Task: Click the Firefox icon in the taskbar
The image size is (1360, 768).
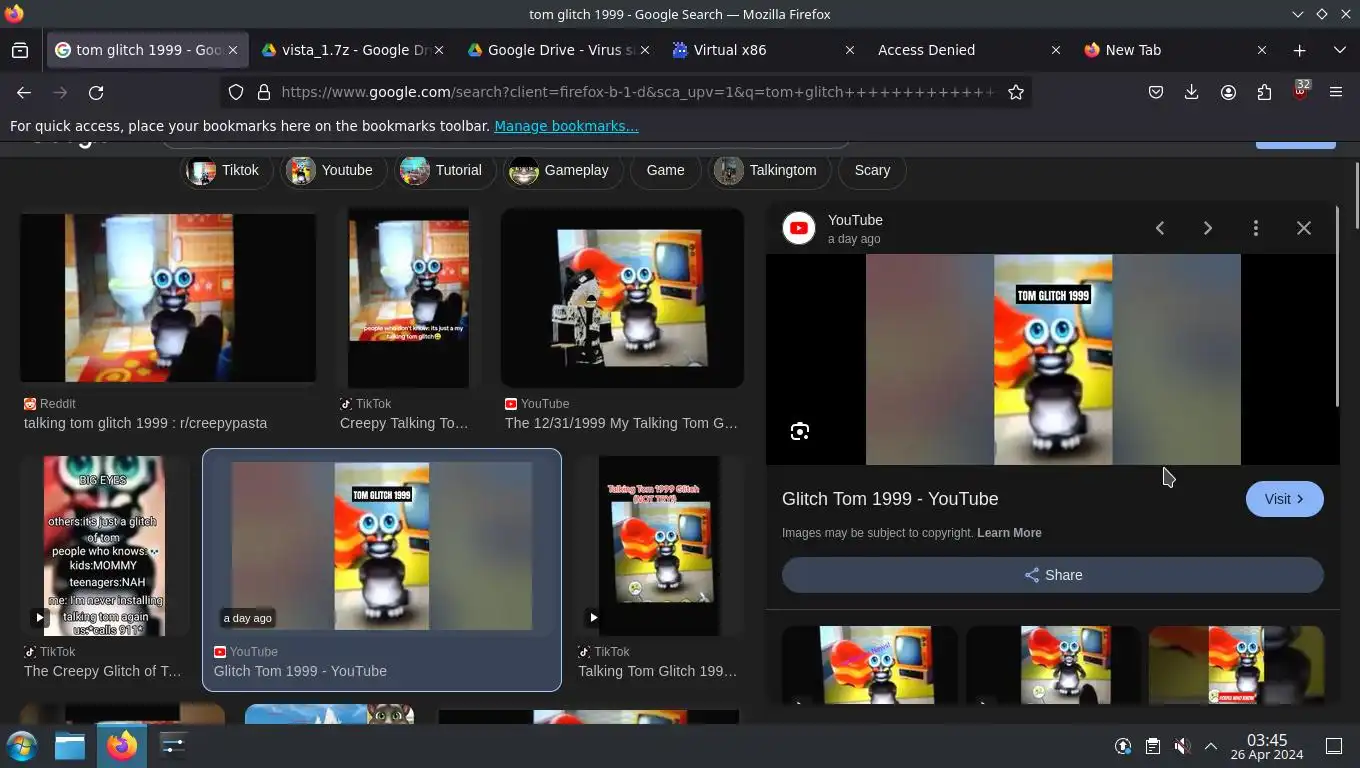Action: click(122, 745)
